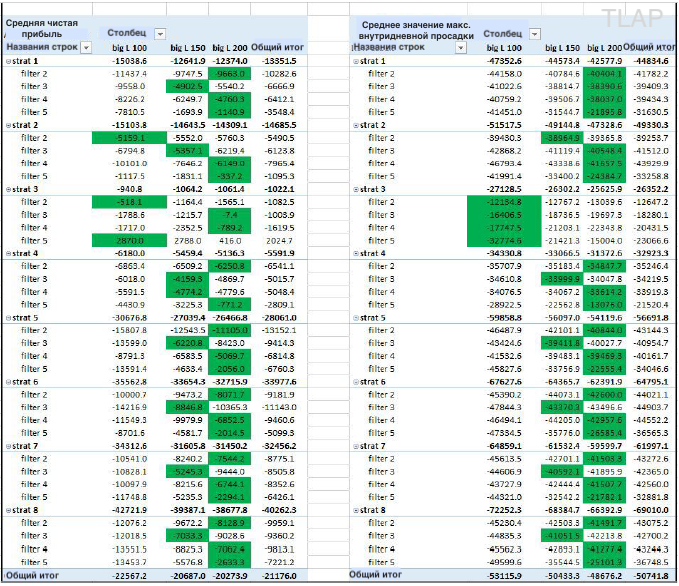Select big L 100 header in net profit table
The width and height of the screenshot is (679, 586).
[x=129, y=48]
